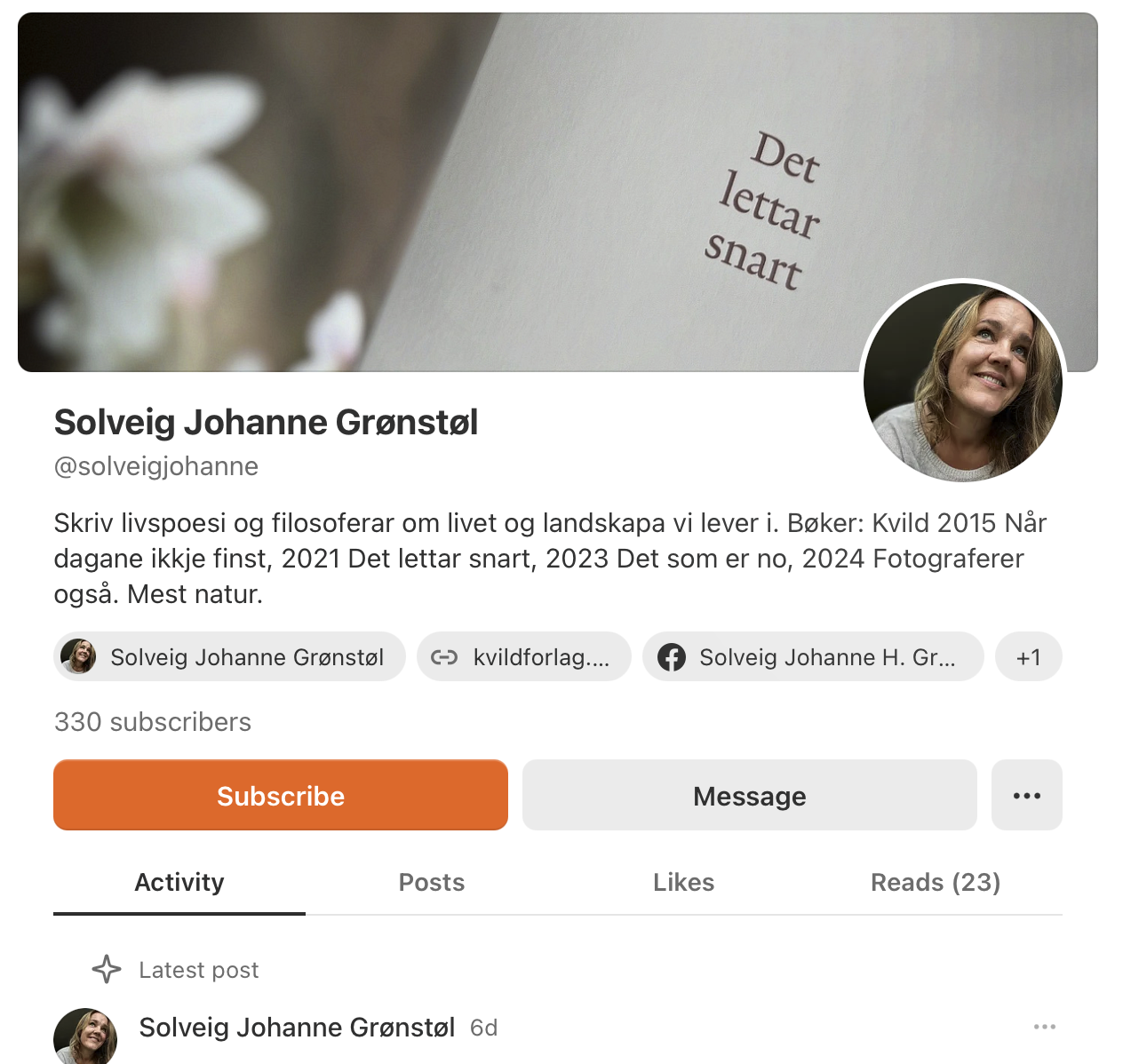Open the Solveig Johanne H. Gr... Facebook link
The height and width of the screenshot is (1064, 1123).
813,657
